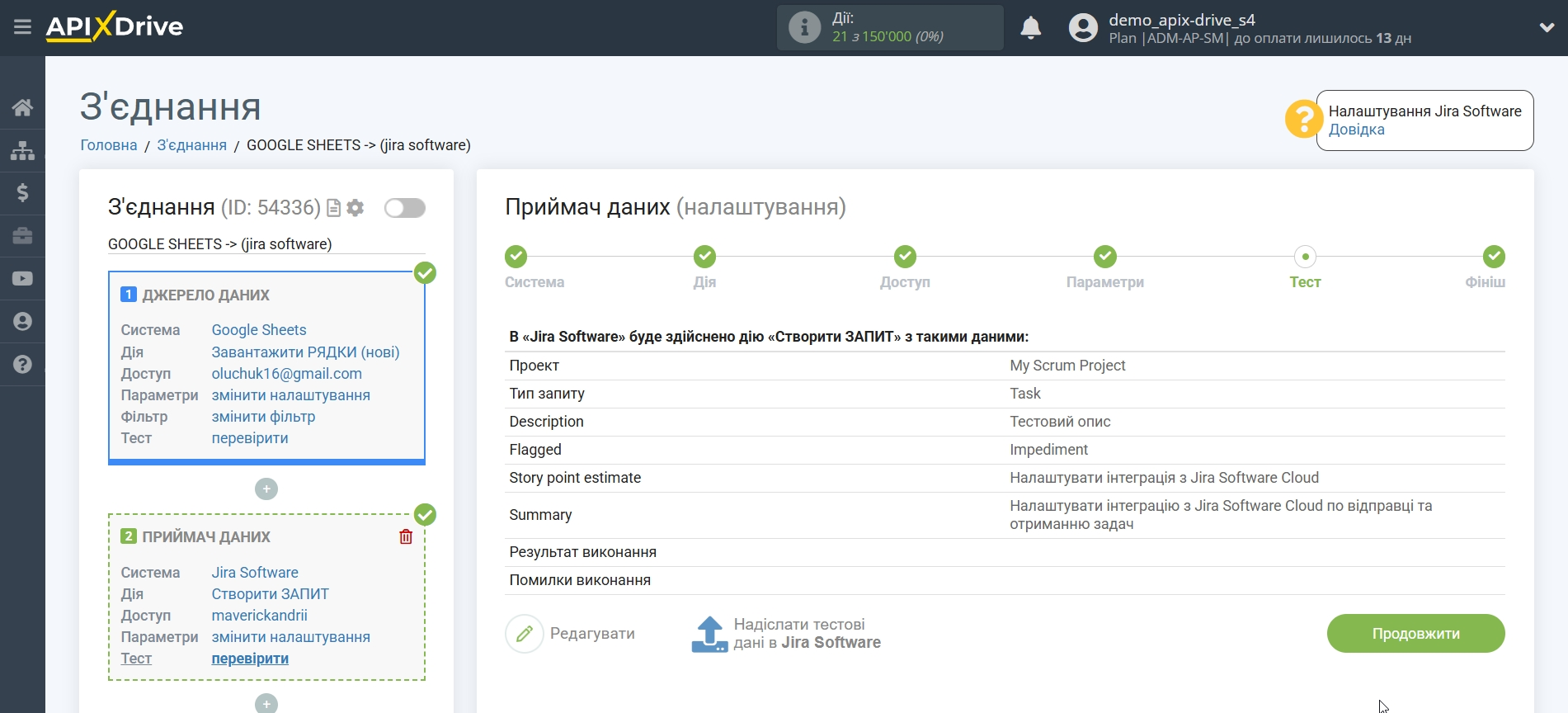Go to Доступ step
This screenshot has height=713, width=1568.
click(x=905, y=257)
